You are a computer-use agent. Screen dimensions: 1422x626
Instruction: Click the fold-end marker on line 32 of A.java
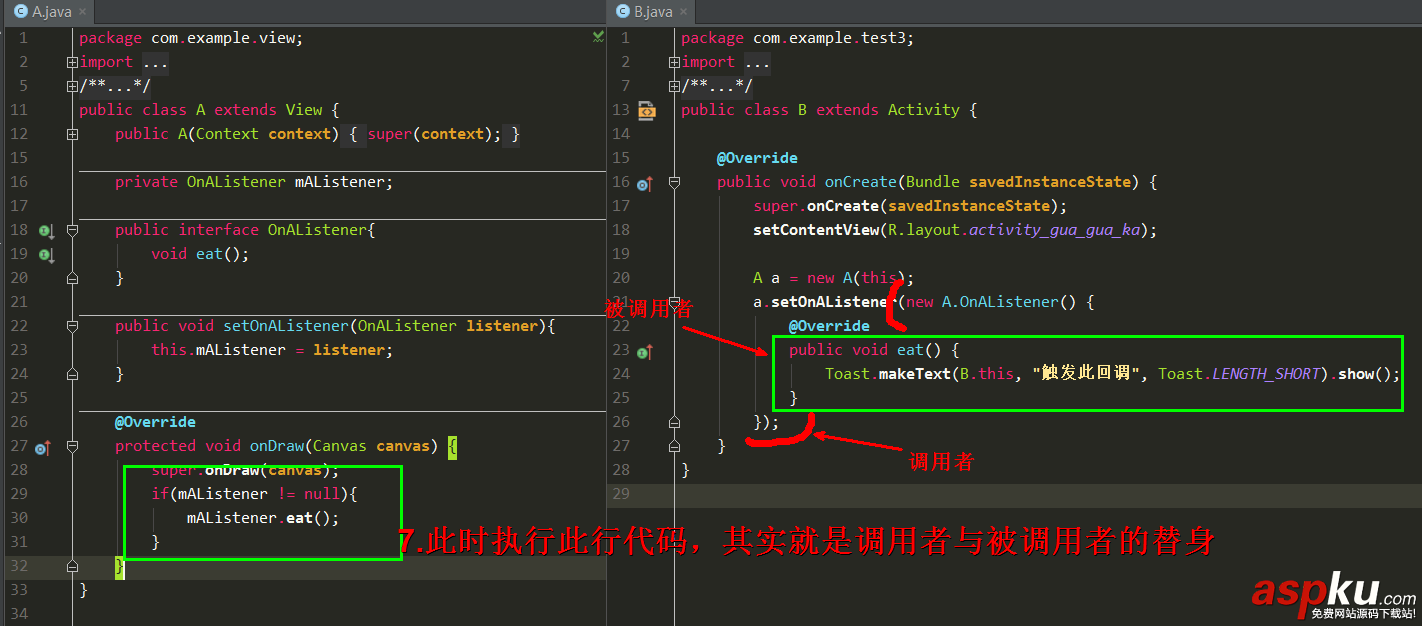coord(72,566)
